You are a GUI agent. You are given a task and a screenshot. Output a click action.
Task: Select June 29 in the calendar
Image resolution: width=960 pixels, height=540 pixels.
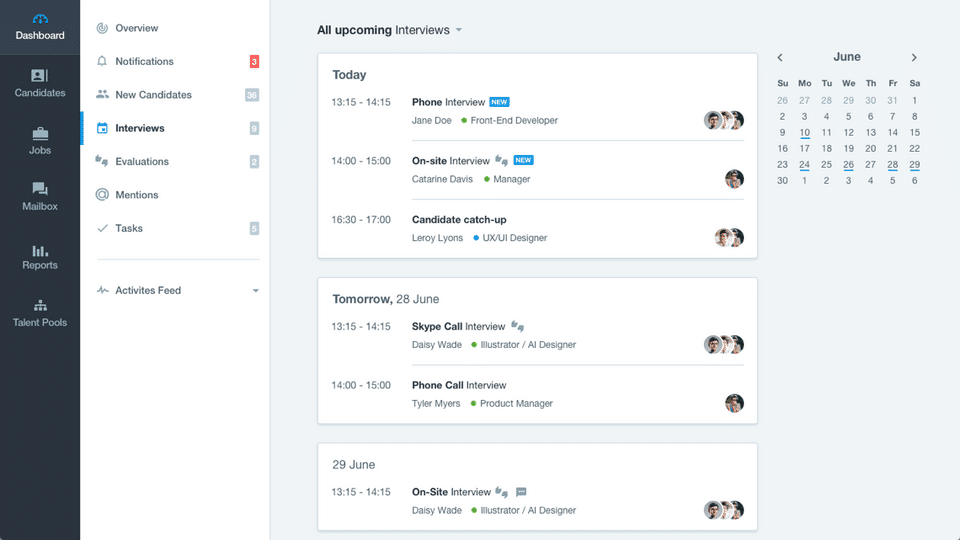pos(914,165)
